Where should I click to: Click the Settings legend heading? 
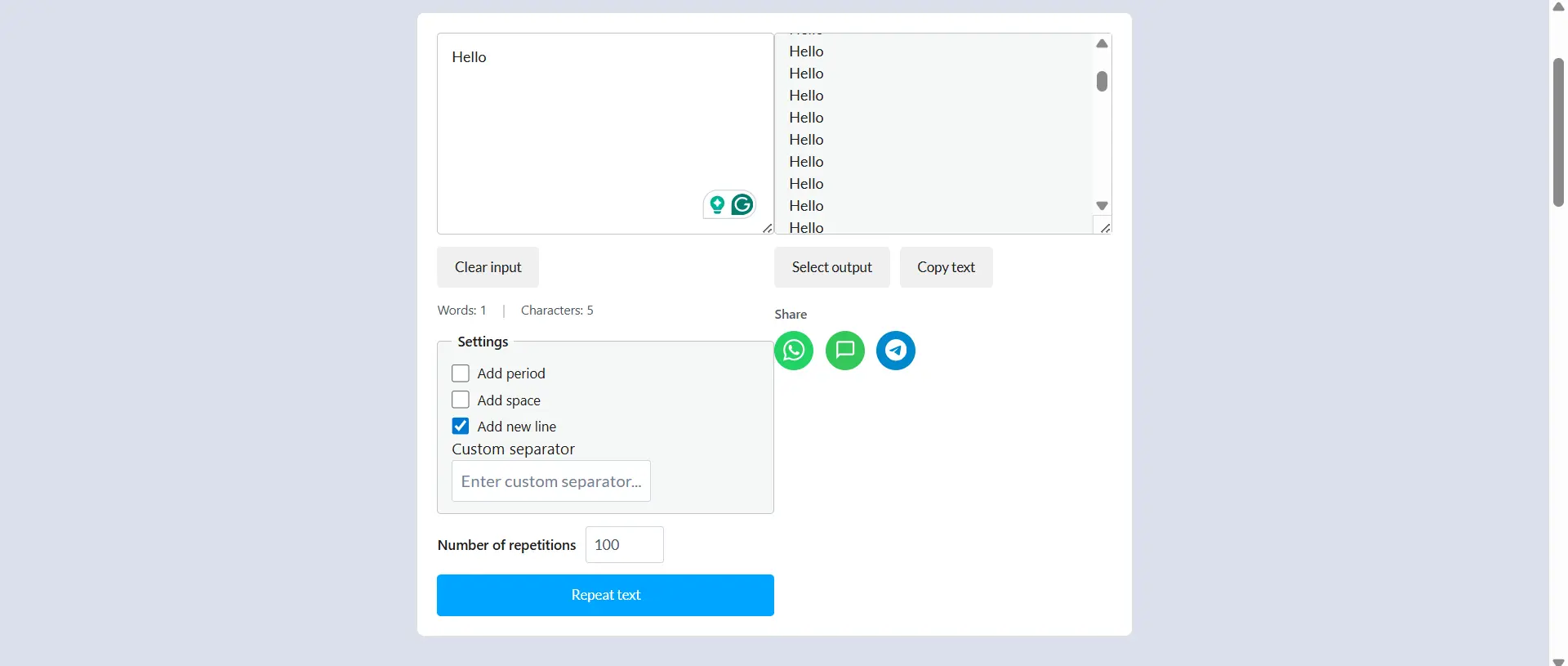[483, 342]
